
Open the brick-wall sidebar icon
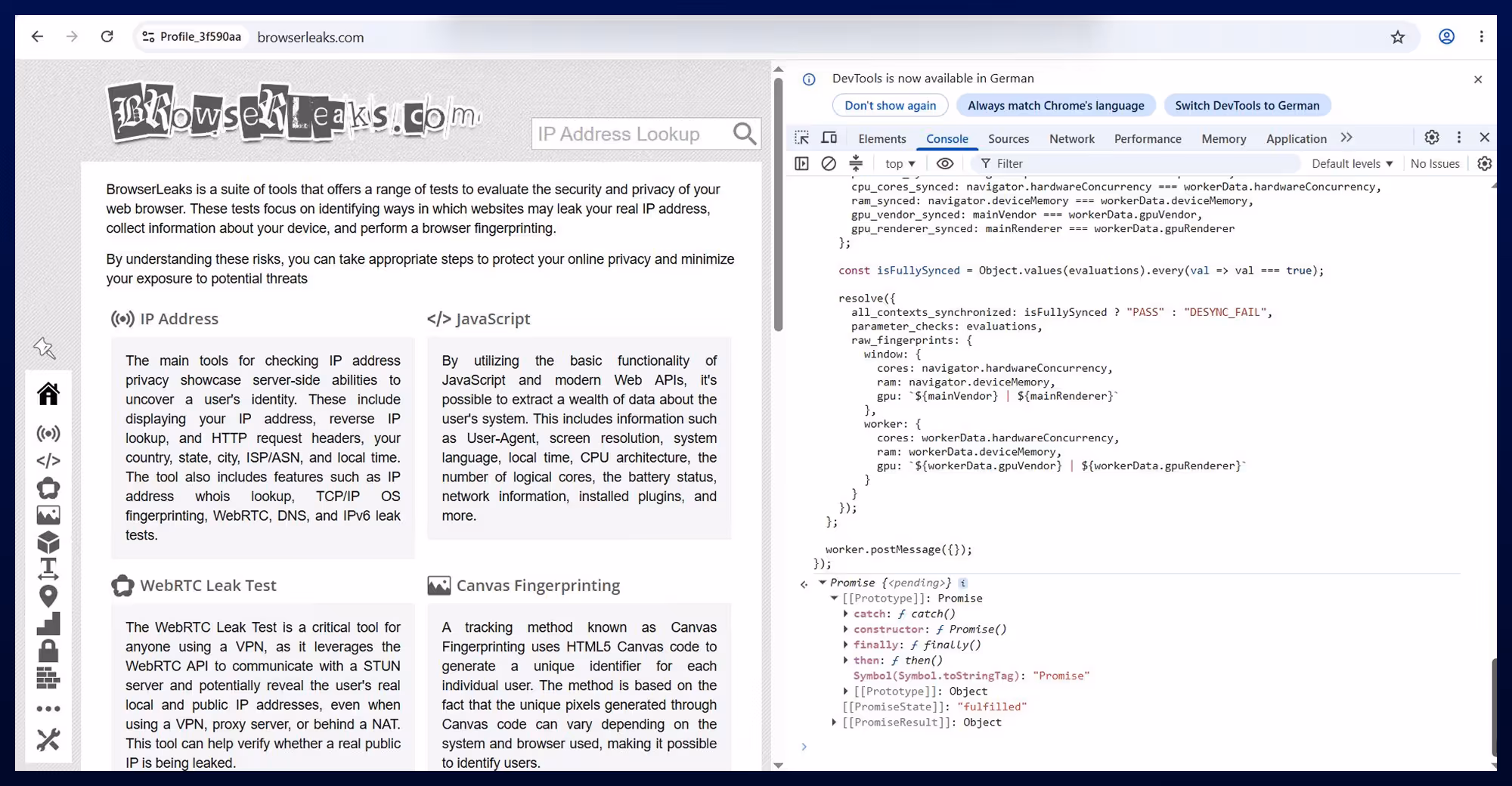click(48, 678)
